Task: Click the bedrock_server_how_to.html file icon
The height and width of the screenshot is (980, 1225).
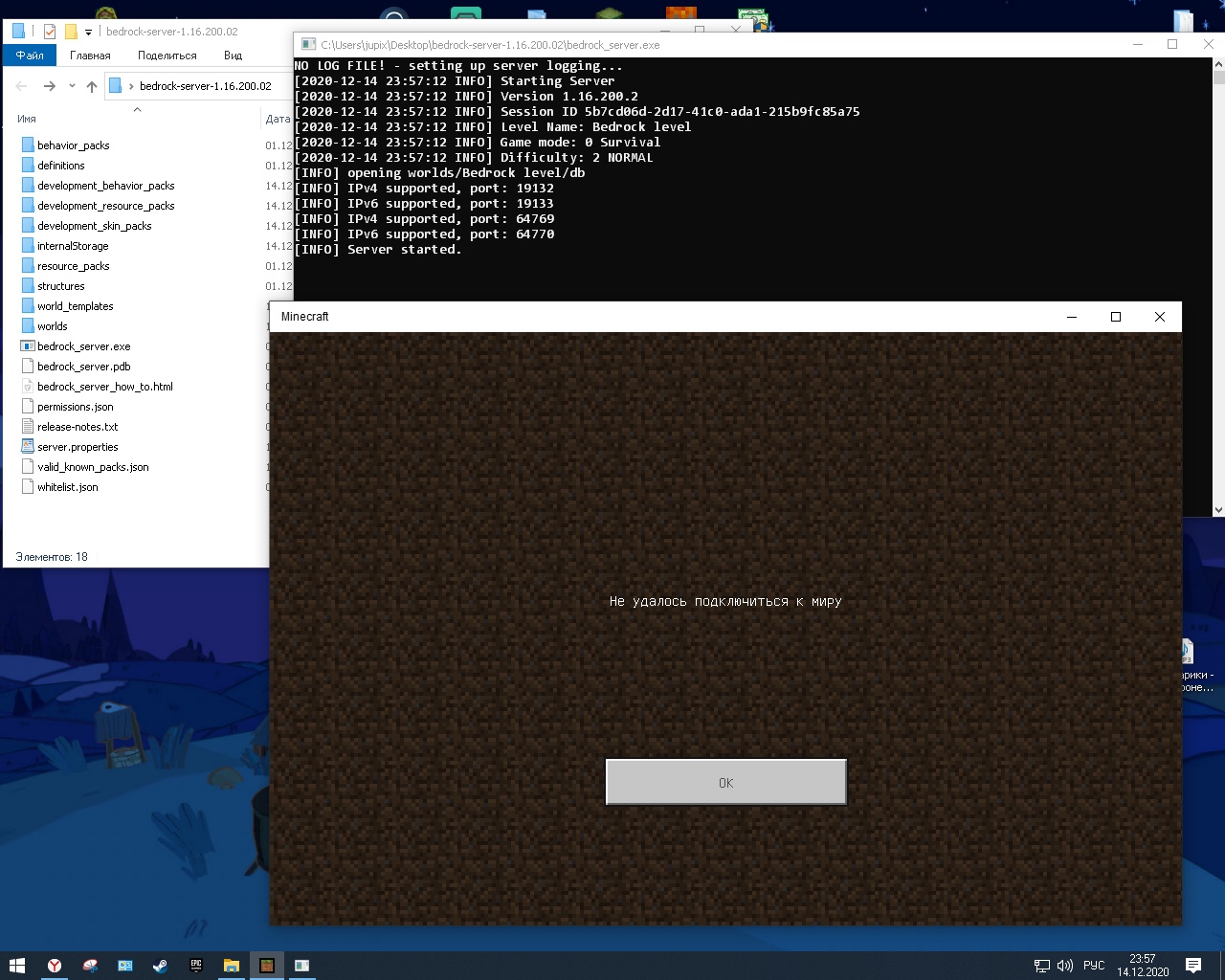Action: (x=28, y=387)
